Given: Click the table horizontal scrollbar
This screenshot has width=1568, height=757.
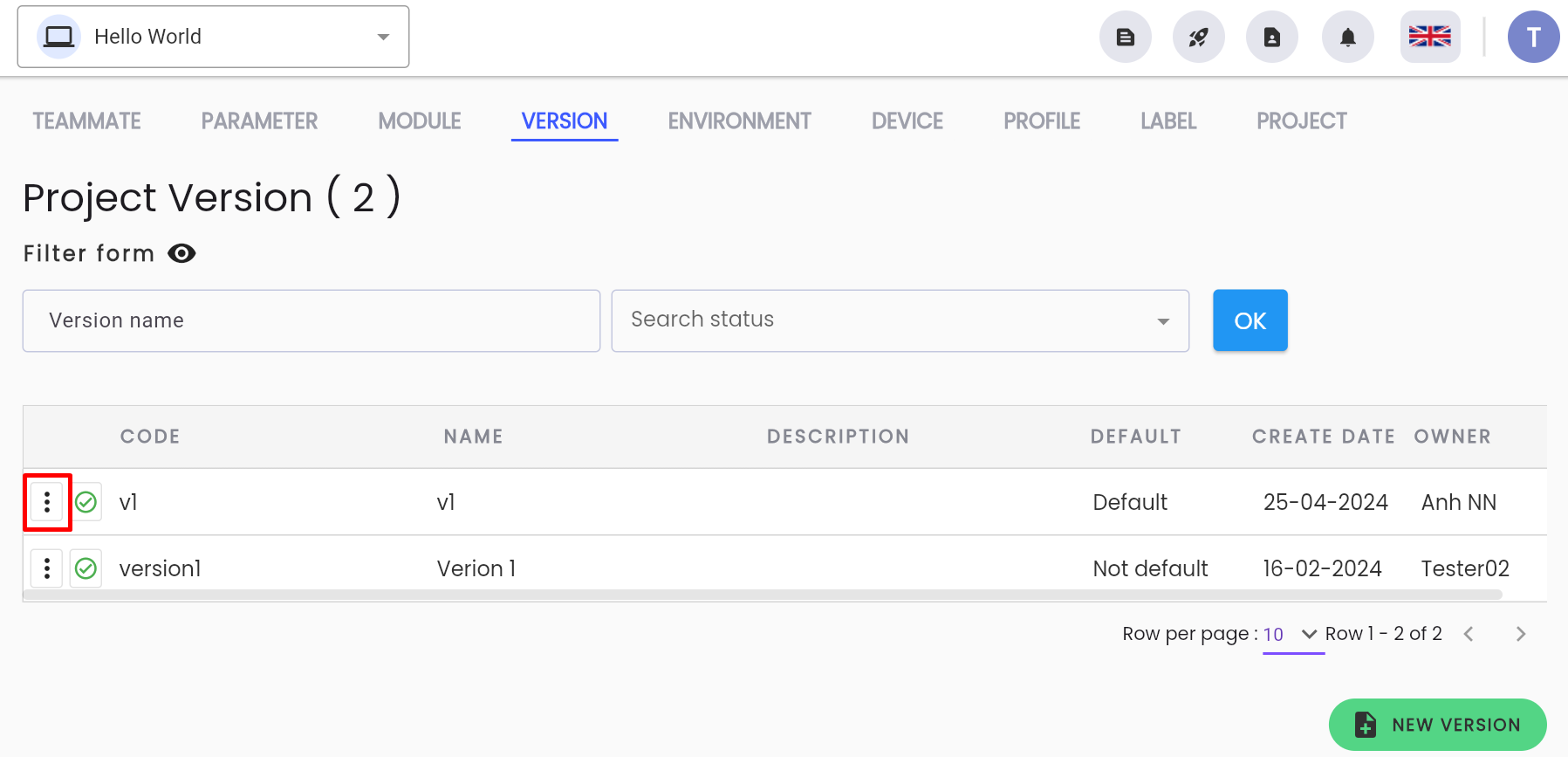Looking at the screenshot, I should 763,595.
